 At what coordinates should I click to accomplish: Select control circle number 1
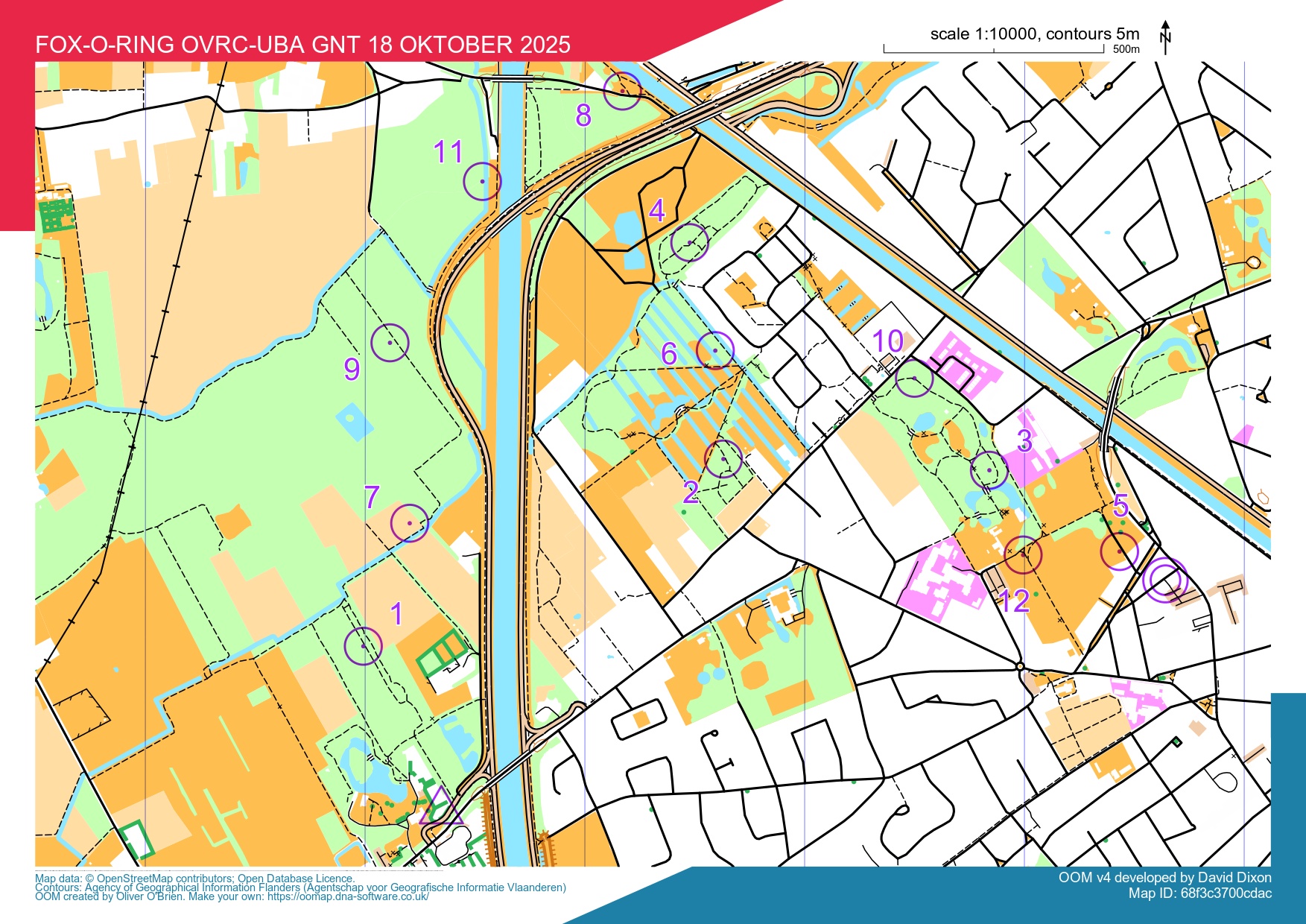(363, 645)
